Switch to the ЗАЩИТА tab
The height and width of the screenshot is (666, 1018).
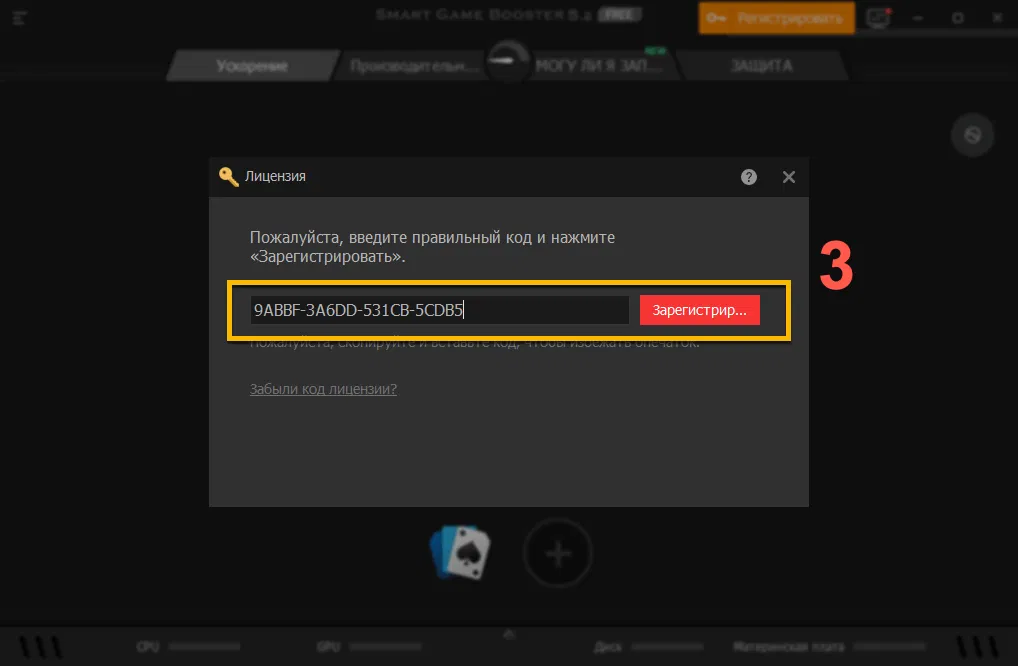762,66
